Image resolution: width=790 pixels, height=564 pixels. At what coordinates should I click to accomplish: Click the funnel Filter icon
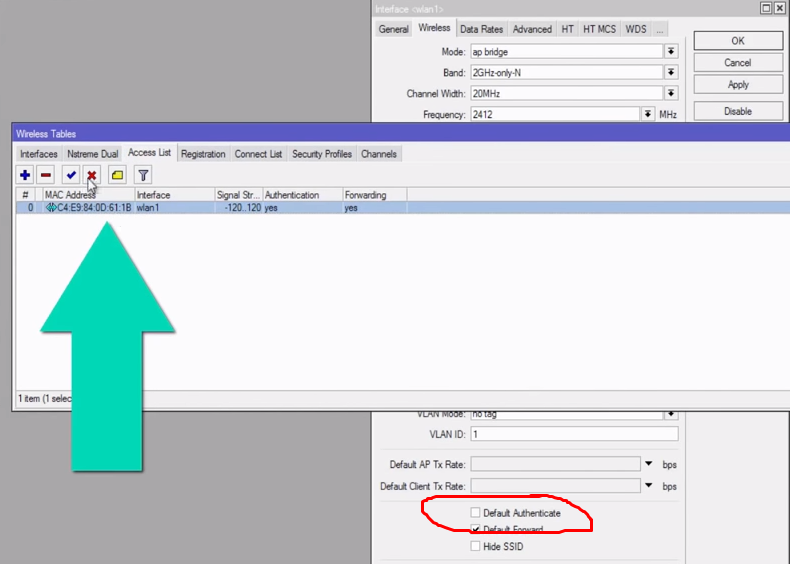[143, 175]
